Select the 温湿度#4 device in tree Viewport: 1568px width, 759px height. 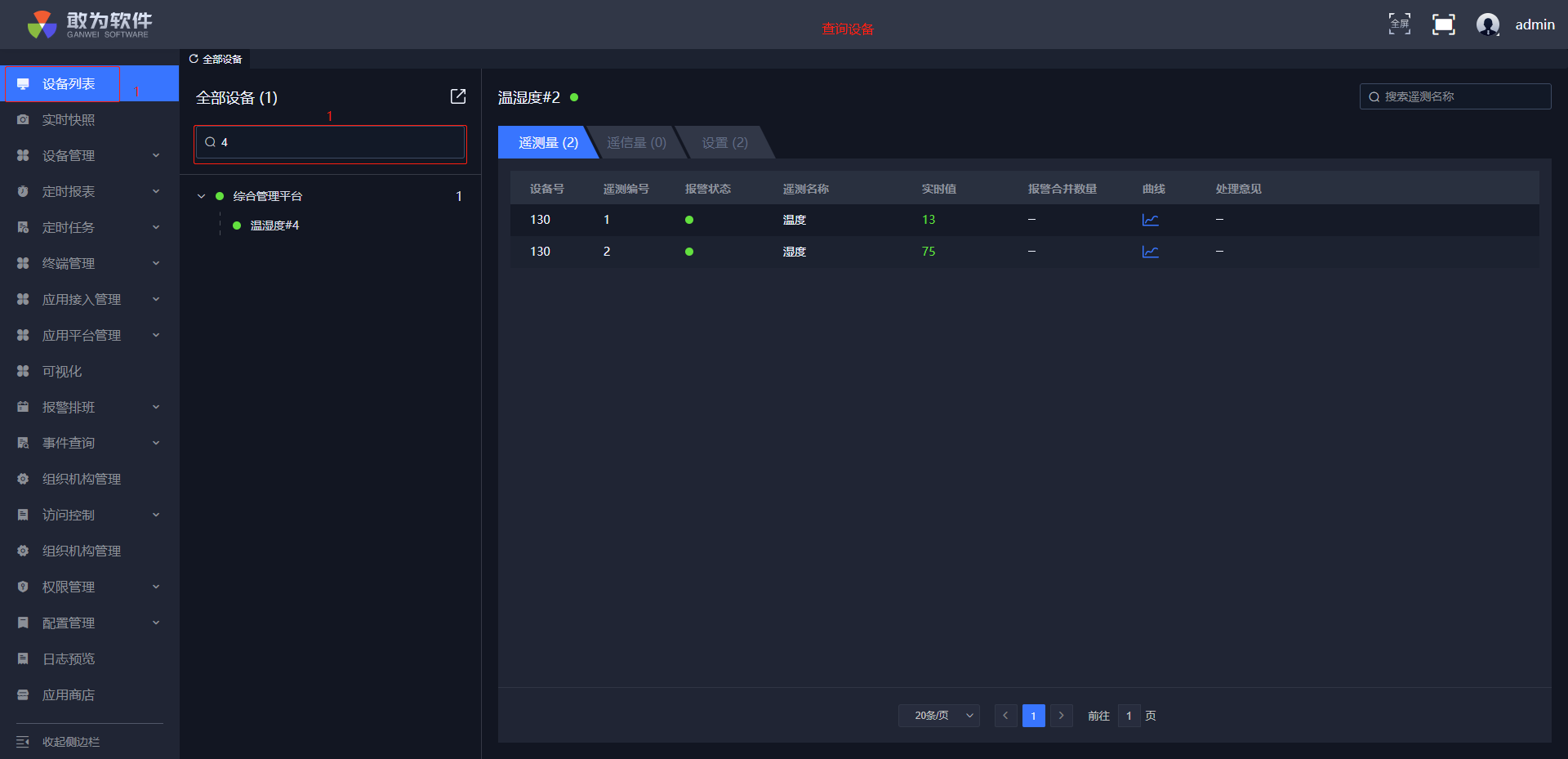[274, 225]
